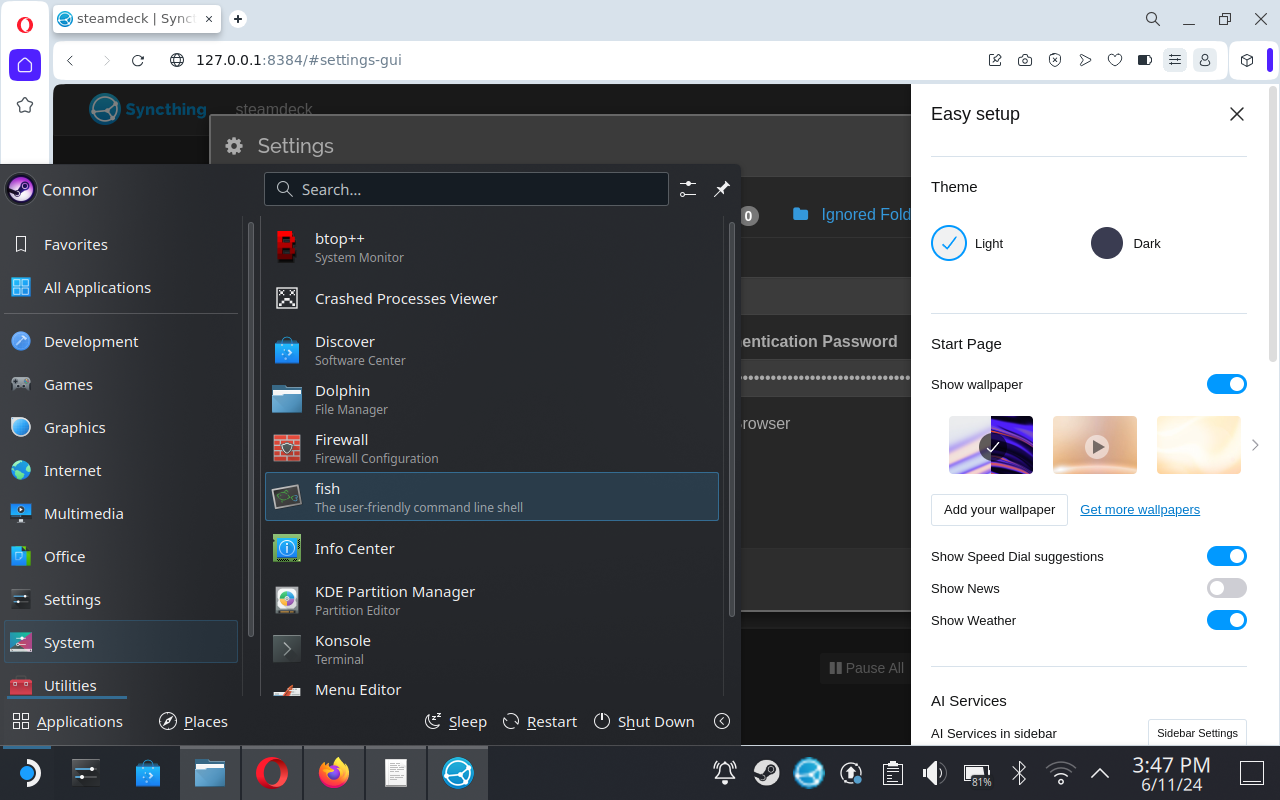Enable the Show News toggle
The width and height of the screenshot is (1280, 800).
[x=1226, y=588]
